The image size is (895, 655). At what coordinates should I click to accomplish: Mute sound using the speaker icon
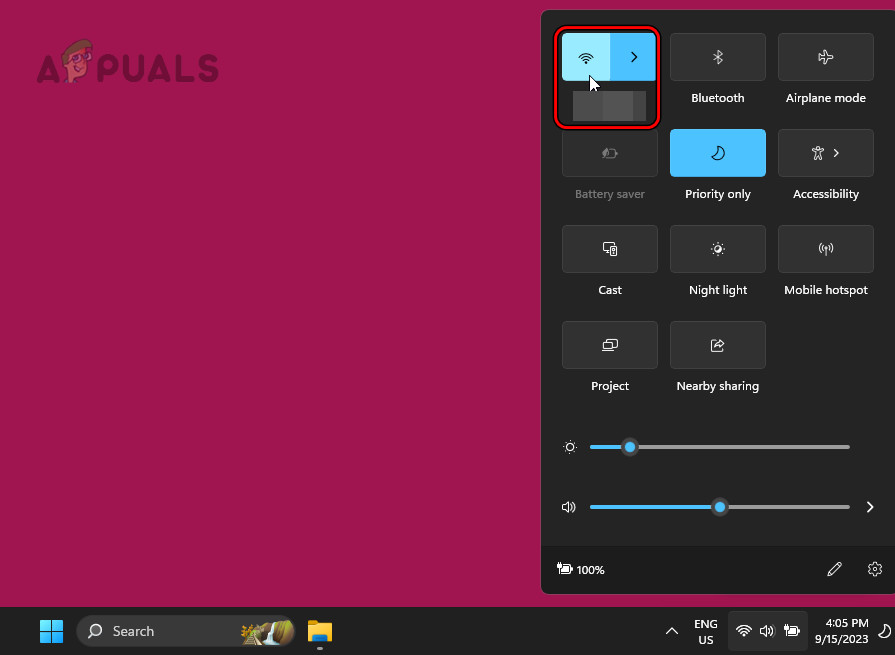569,507
